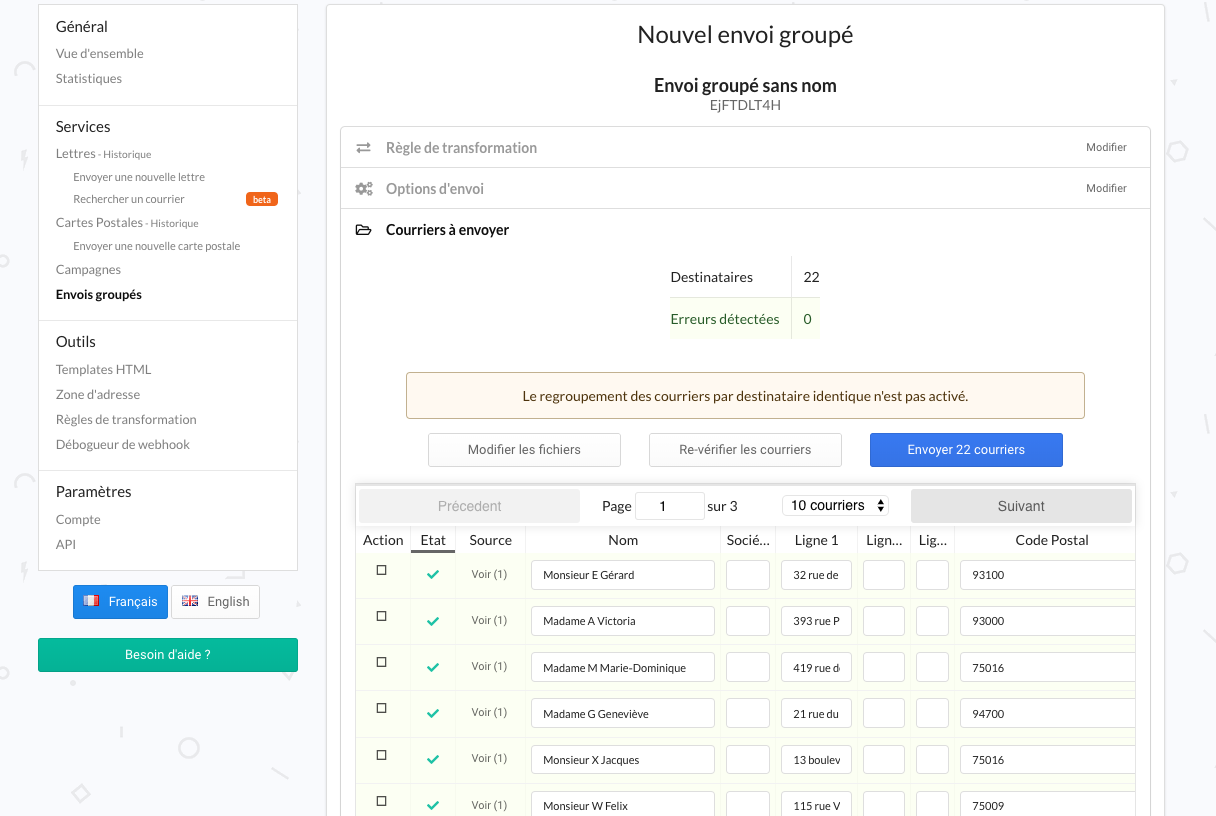Click Lettres in the Services menu
This screenshot has width=1216, height=816.
76,154
